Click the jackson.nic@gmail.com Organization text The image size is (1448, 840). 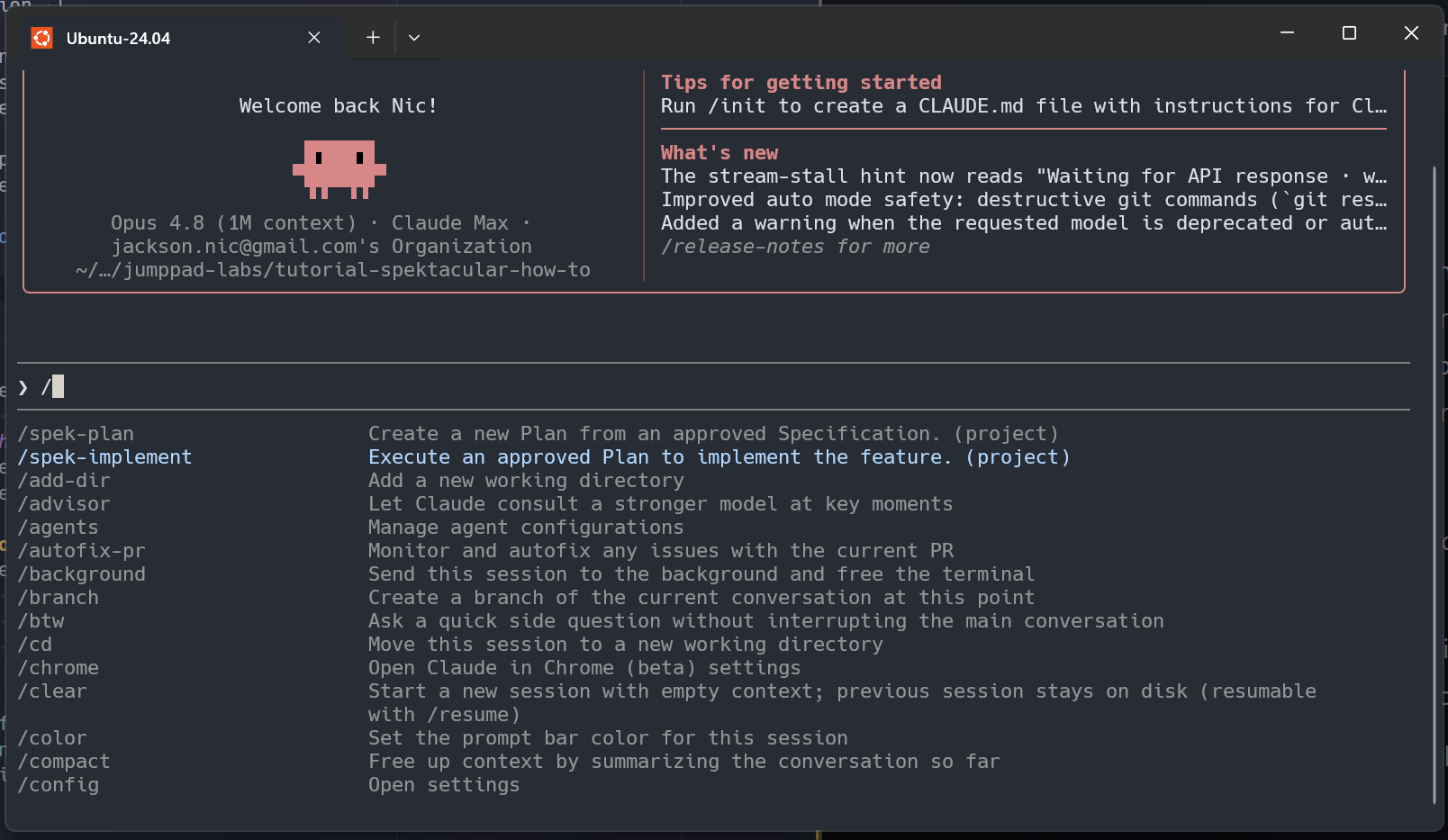[x=321, y=247]
